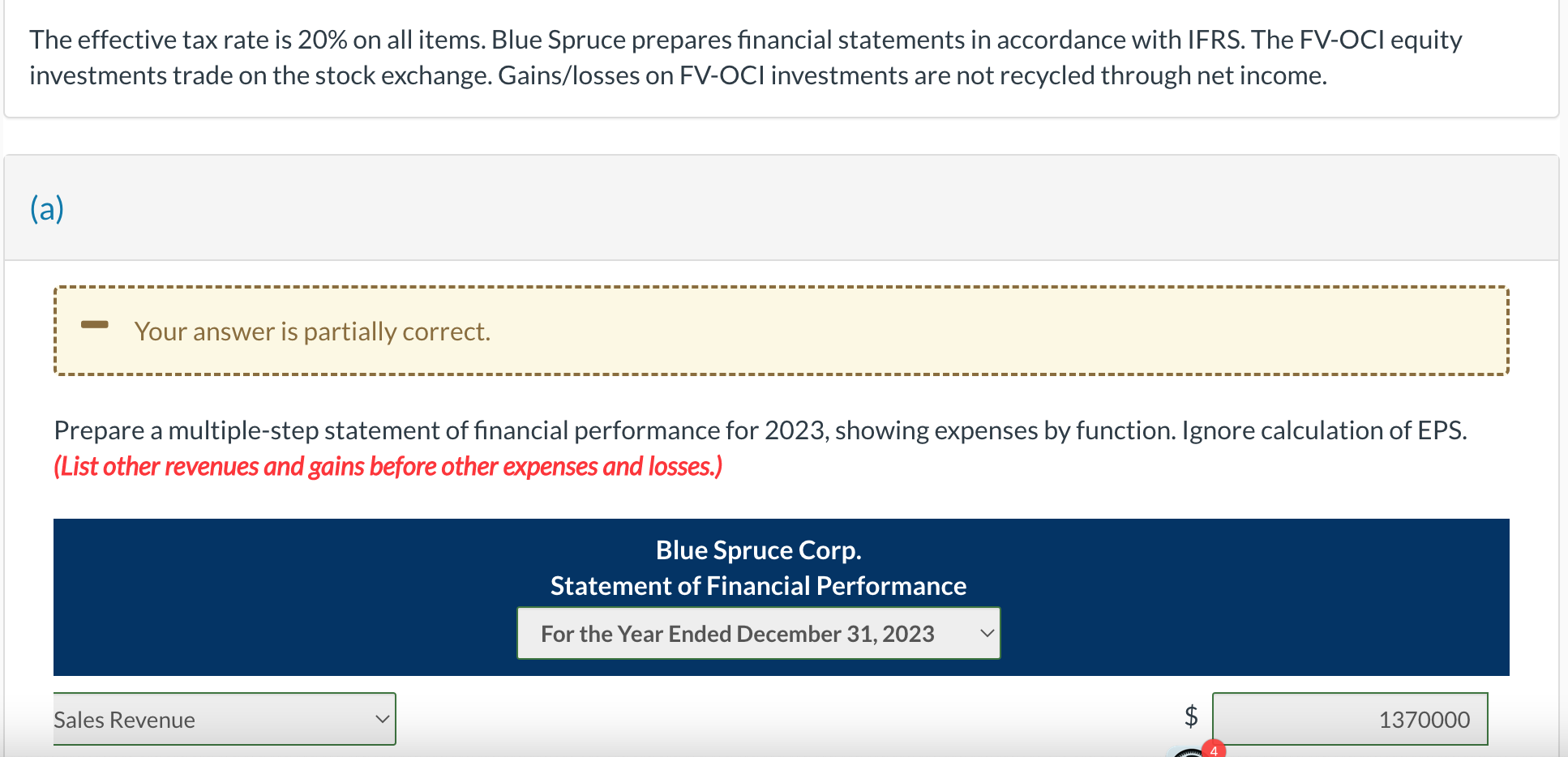Click the Blue Spruce Corp. statement header
The width and height of the screenshot is (1568, 757).
pyautogui.click(x=758, y=550)
